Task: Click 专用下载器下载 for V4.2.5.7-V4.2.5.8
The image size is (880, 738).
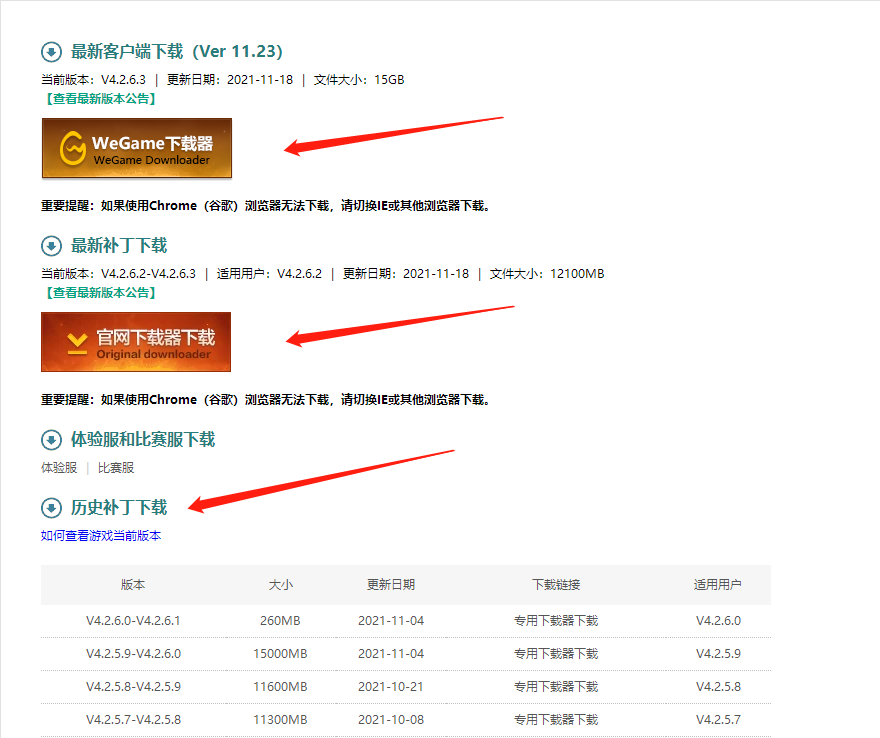Action: (556, 719)
